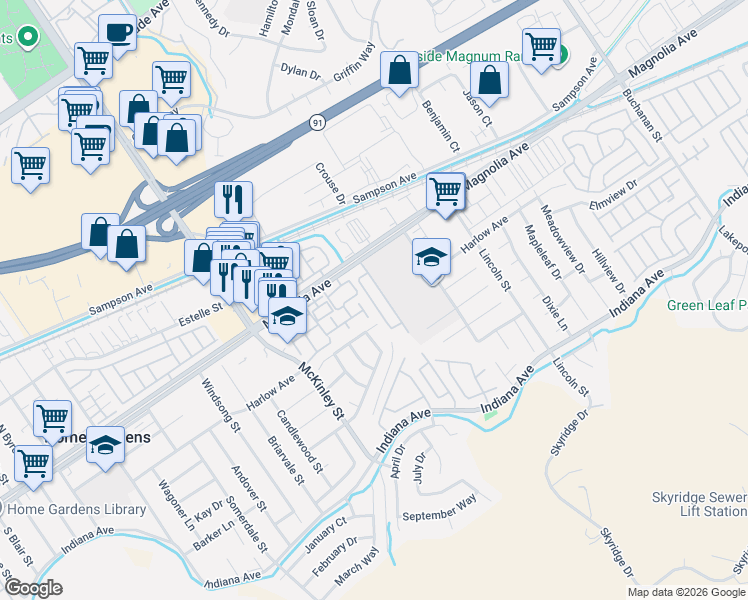Select the grocery cart marker above Home Gardens label

point(52,421)
